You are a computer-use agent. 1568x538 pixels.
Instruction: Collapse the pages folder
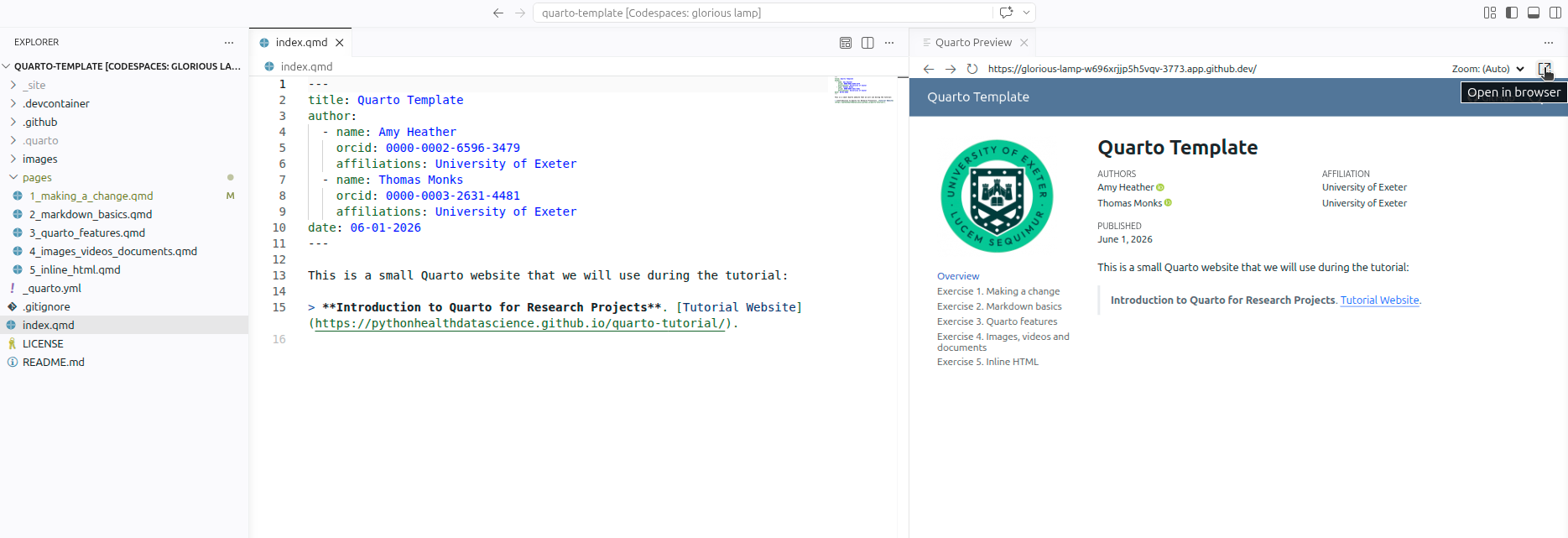[124, 177]
